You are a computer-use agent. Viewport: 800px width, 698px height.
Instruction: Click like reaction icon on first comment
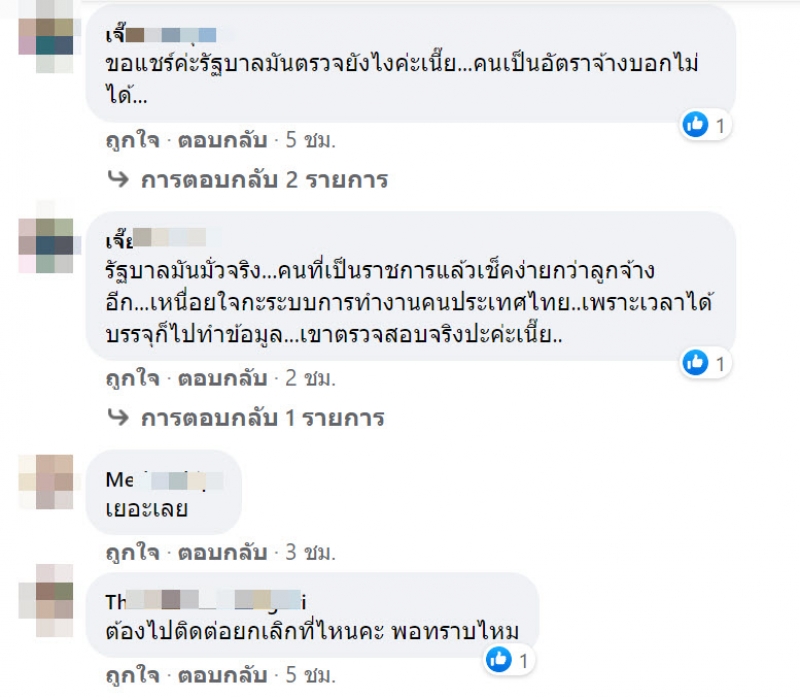(695, 124)
